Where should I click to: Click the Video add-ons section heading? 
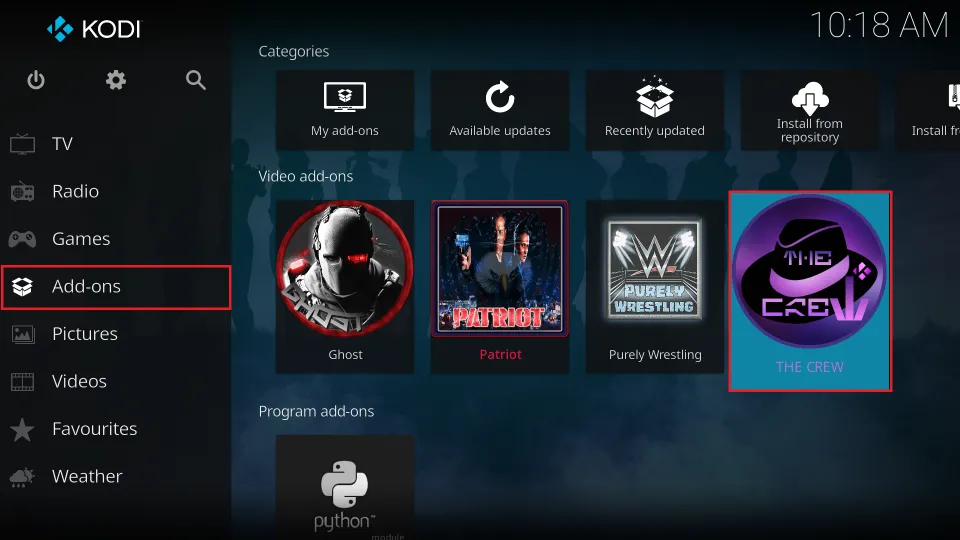coord(306,176)
